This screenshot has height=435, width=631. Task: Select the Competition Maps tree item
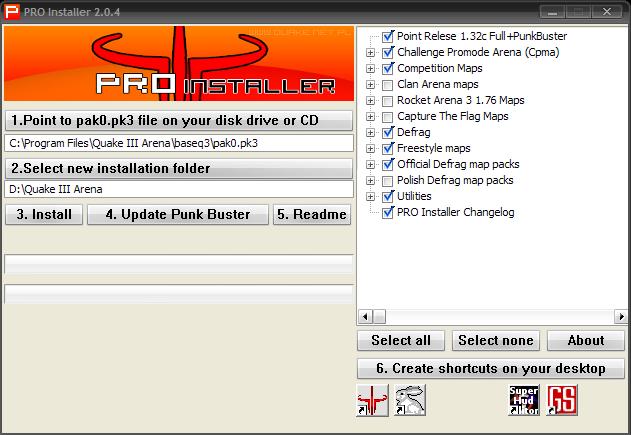point(439,68)
